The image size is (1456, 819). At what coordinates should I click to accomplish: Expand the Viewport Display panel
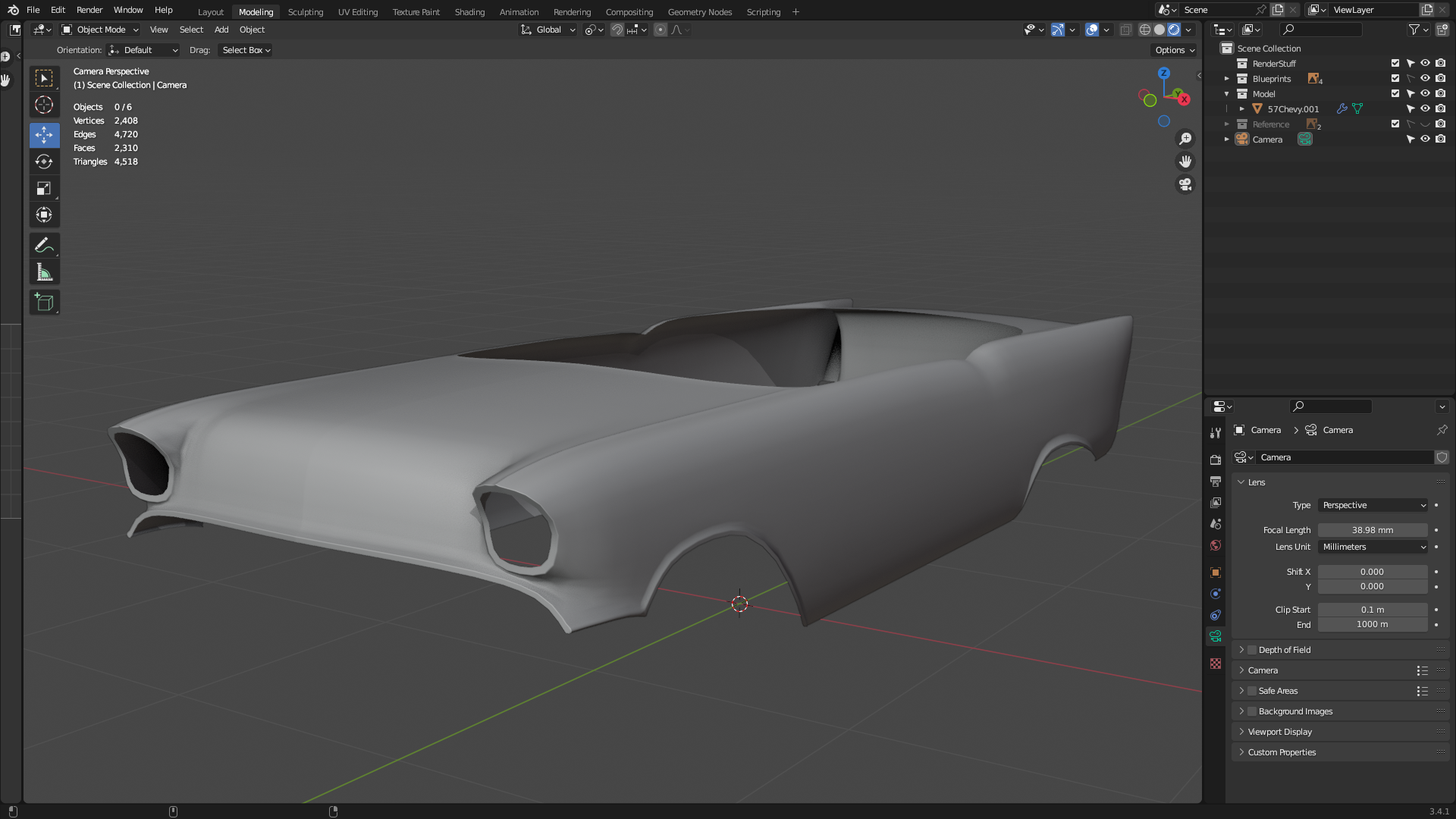1280,732
